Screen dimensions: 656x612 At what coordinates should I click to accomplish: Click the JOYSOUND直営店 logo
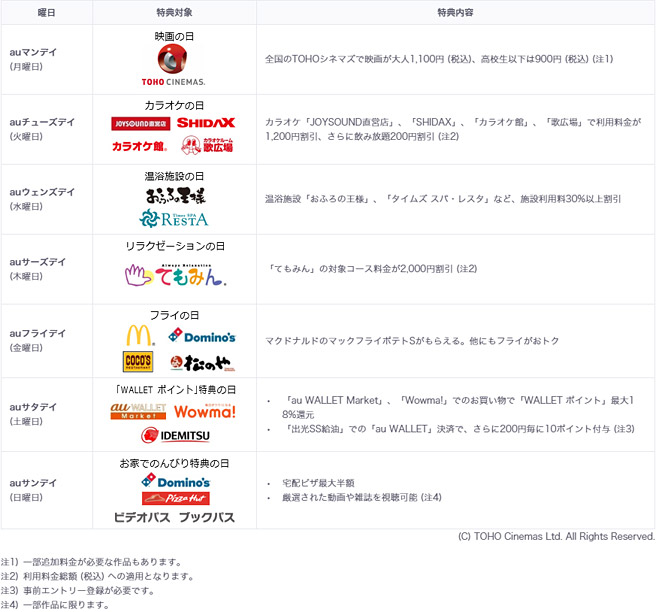coord(141,123)
